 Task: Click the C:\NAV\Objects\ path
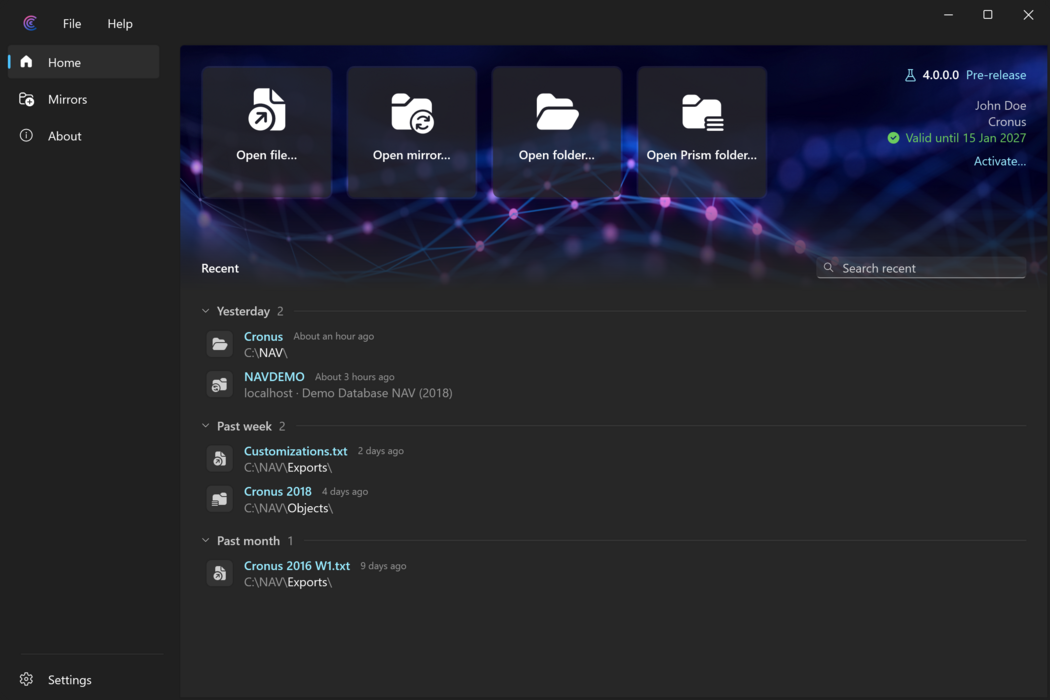[x=289, y=508]
